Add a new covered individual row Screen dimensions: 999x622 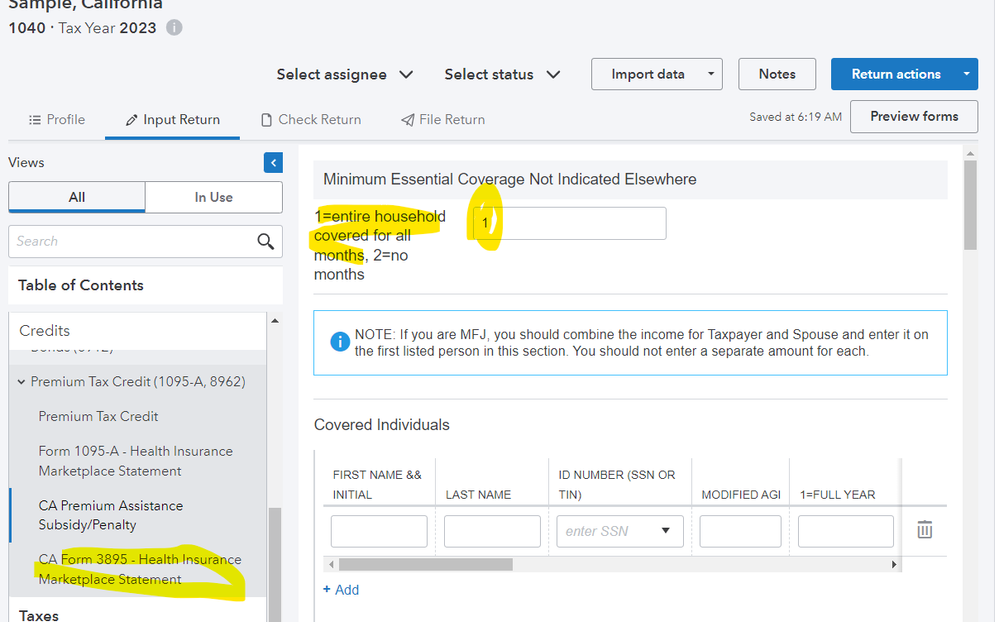[341, 590]
